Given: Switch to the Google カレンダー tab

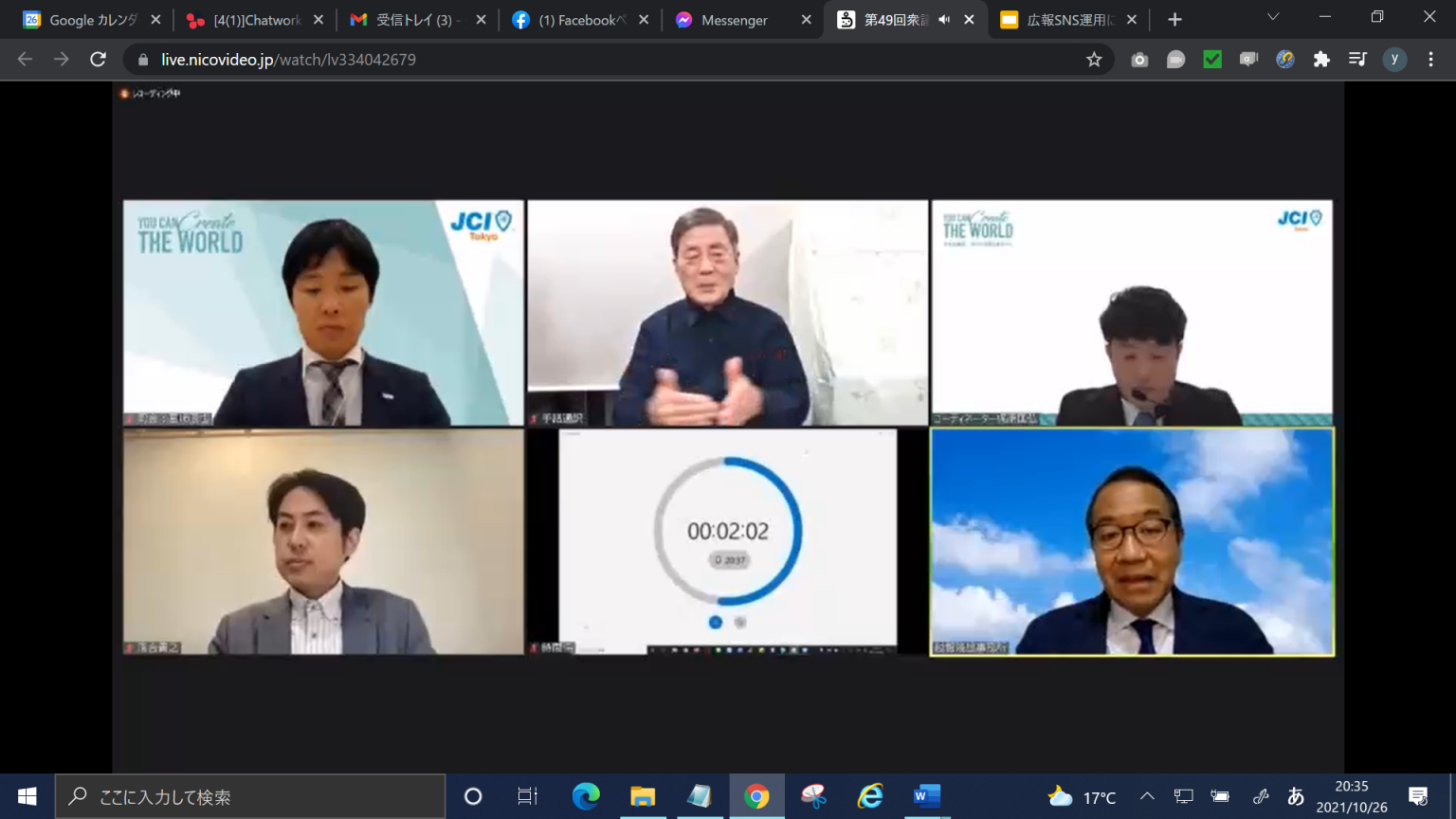Looking at the screenshot, I should coord(85,20).
